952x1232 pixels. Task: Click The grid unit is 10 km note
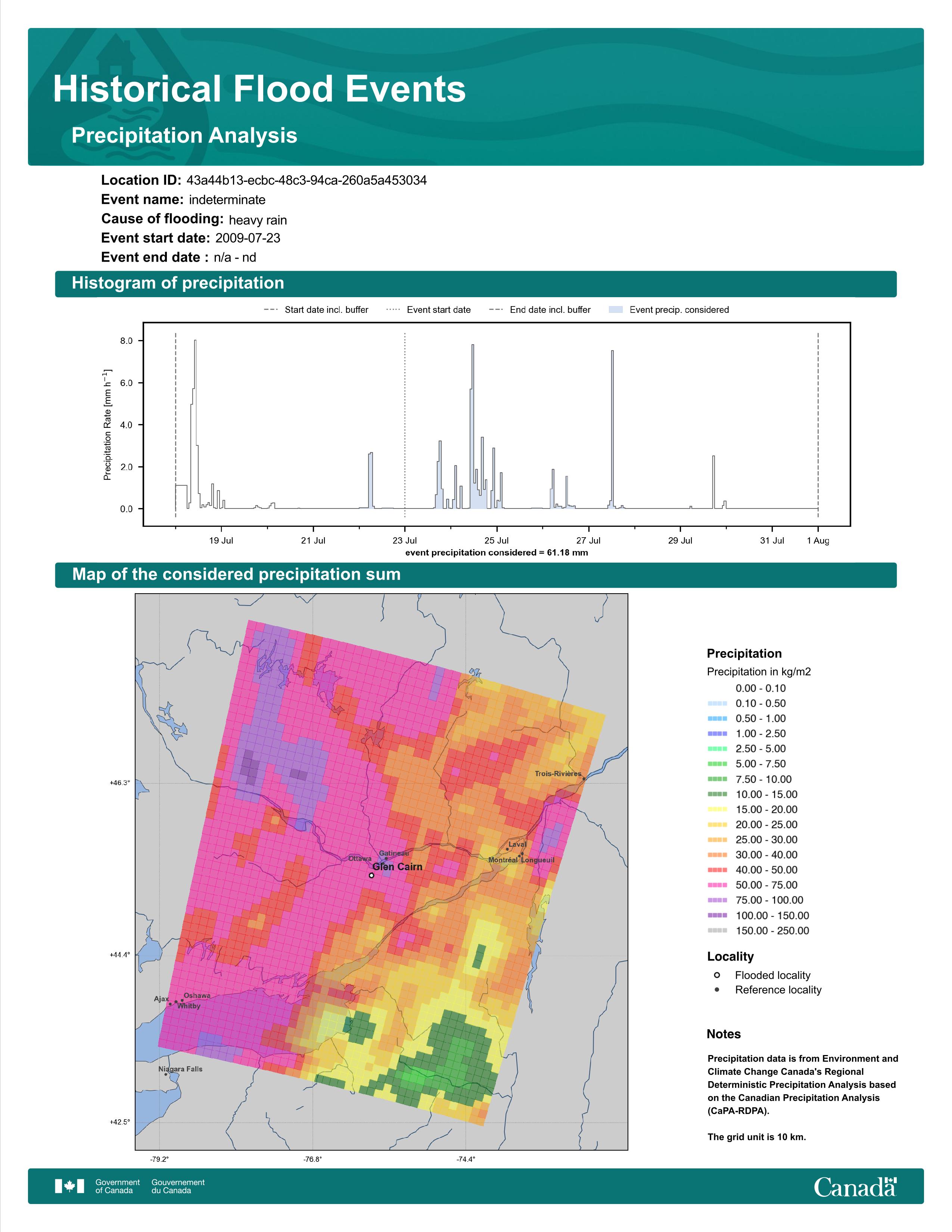(x=757, y=1137)
